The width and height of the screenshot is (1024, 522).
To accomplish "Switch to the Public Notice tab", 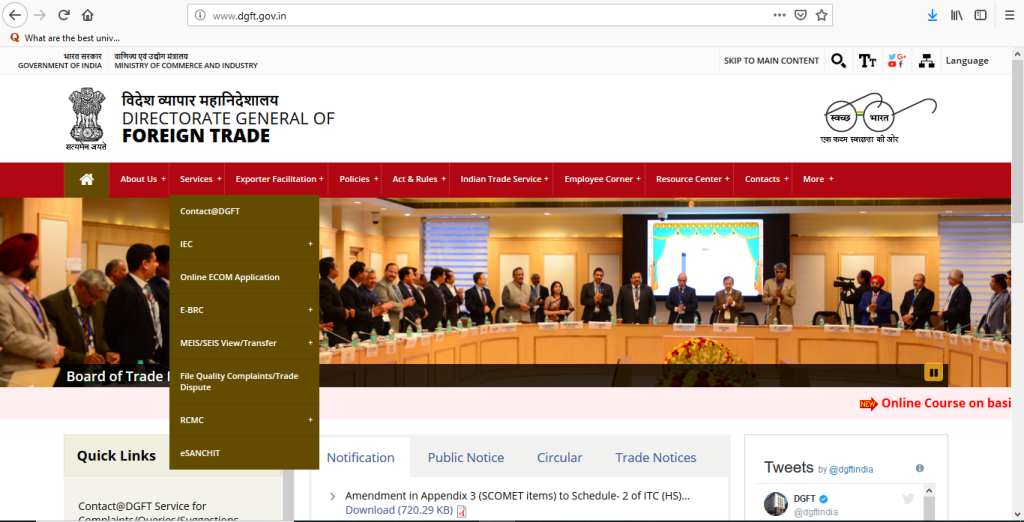I will click(x=466, y=457).
